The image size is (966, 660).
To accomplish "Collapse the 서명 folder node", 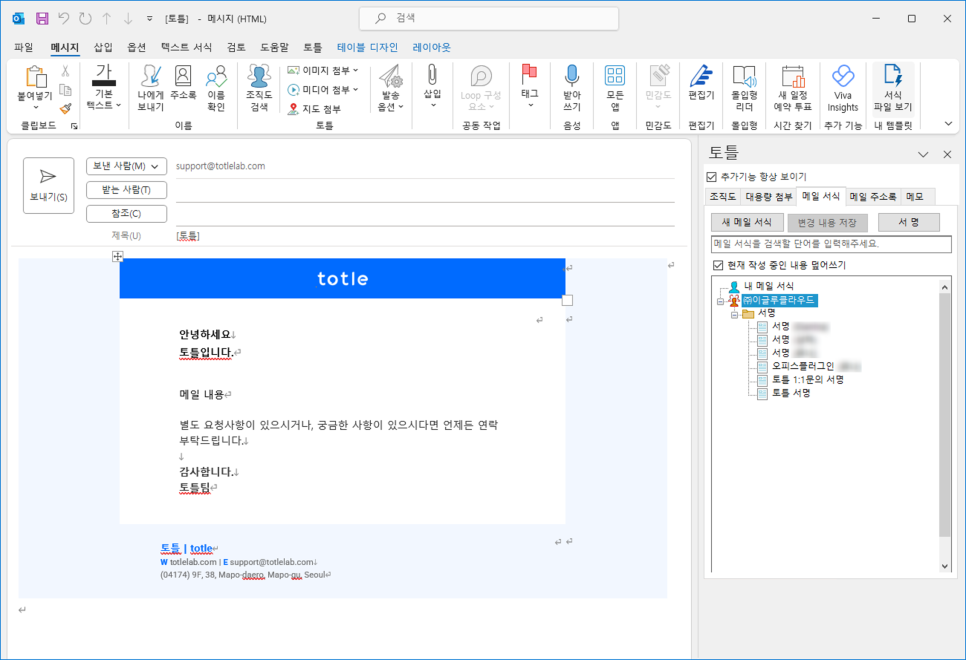I will (x=734, y=314).
